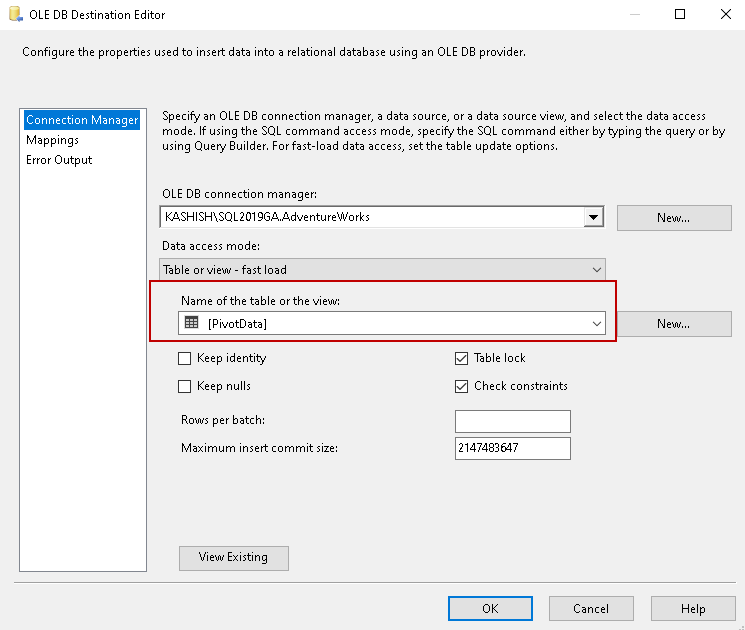Click the Maximum insert commit size field
This screenshot has height=630, width=745.
512,448
